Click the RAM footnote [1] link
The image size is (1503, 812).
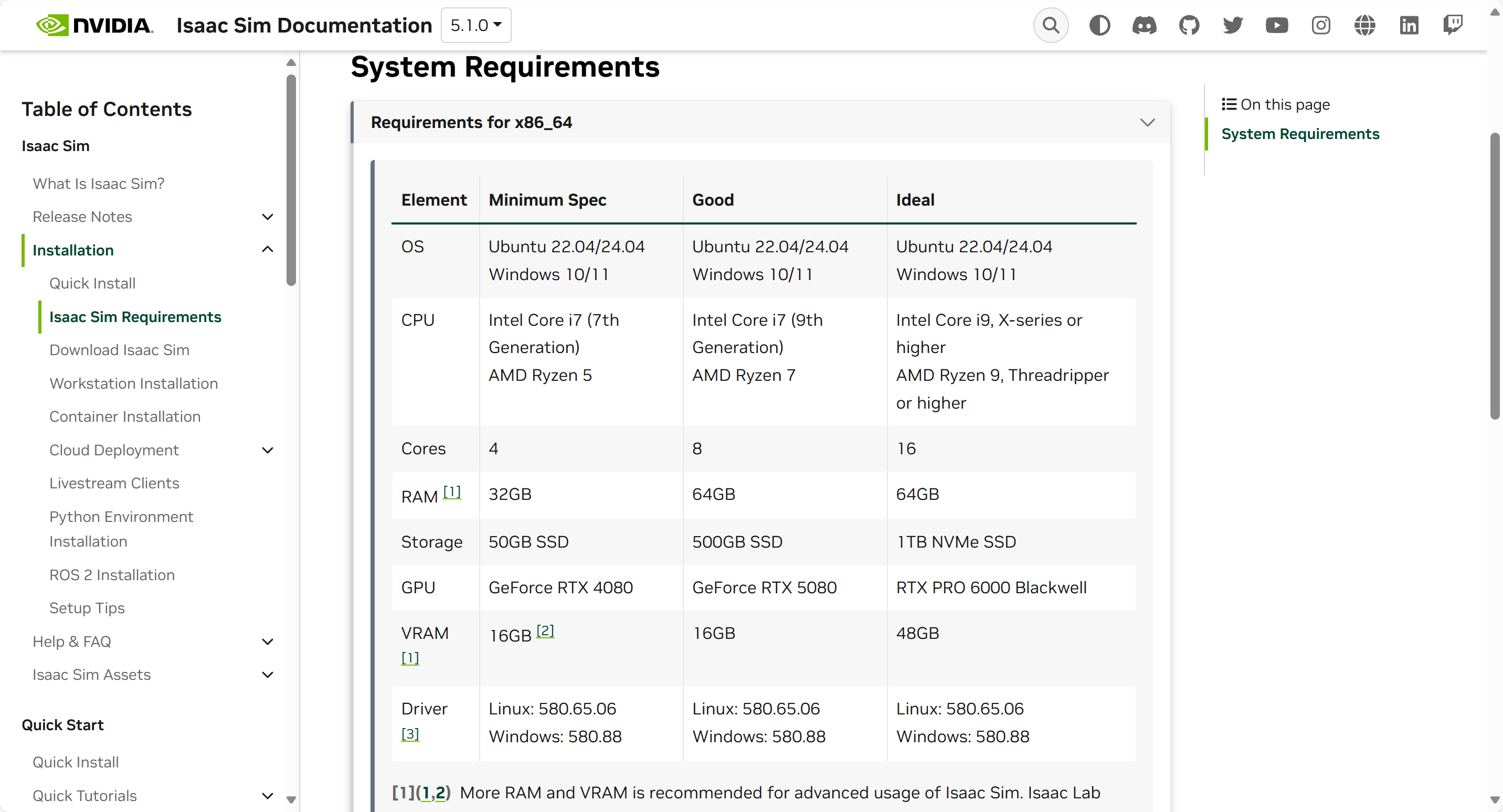(452, 492)
